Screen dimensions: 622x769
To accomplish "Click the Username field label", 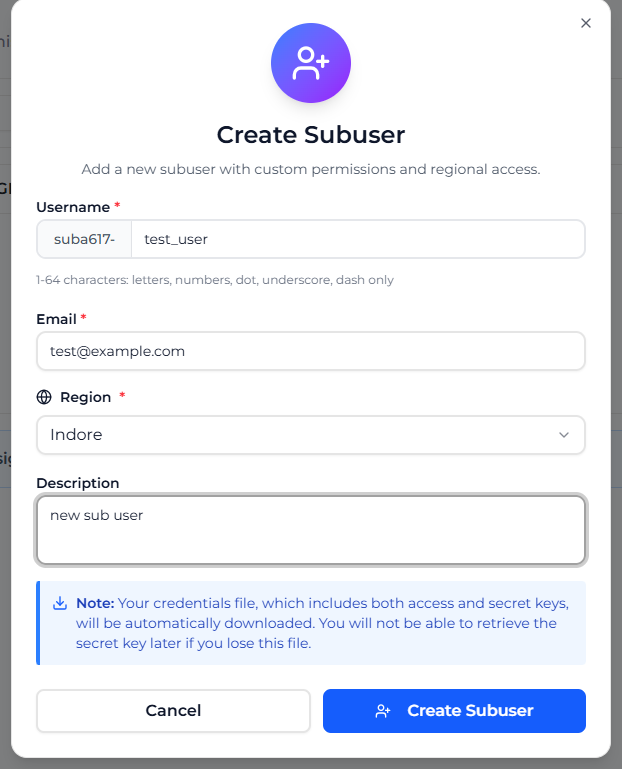I will coord(73,207).
